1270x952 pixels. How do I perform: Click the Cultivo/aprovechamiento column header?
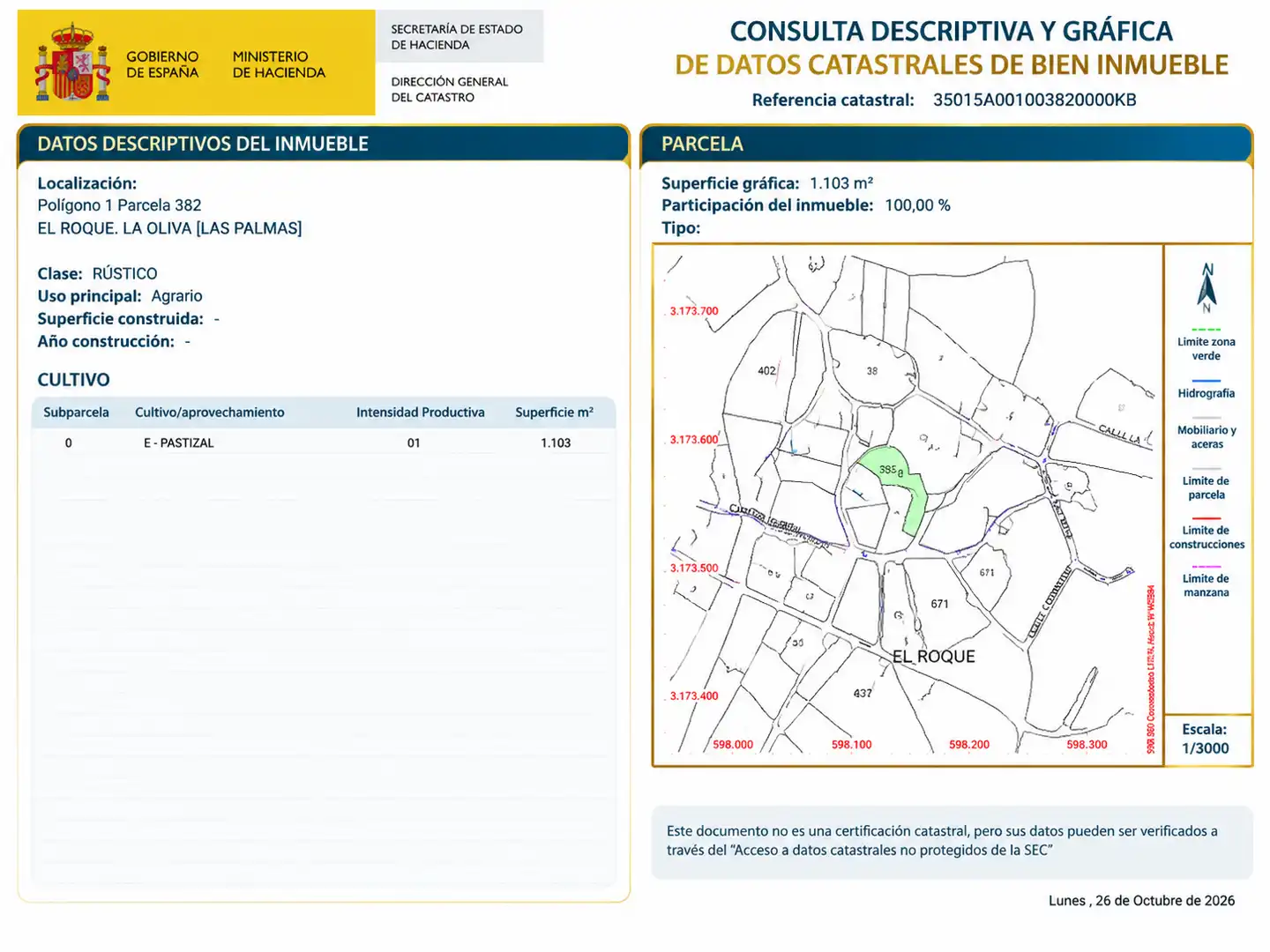pyautogui.click(x=210, y=413)
